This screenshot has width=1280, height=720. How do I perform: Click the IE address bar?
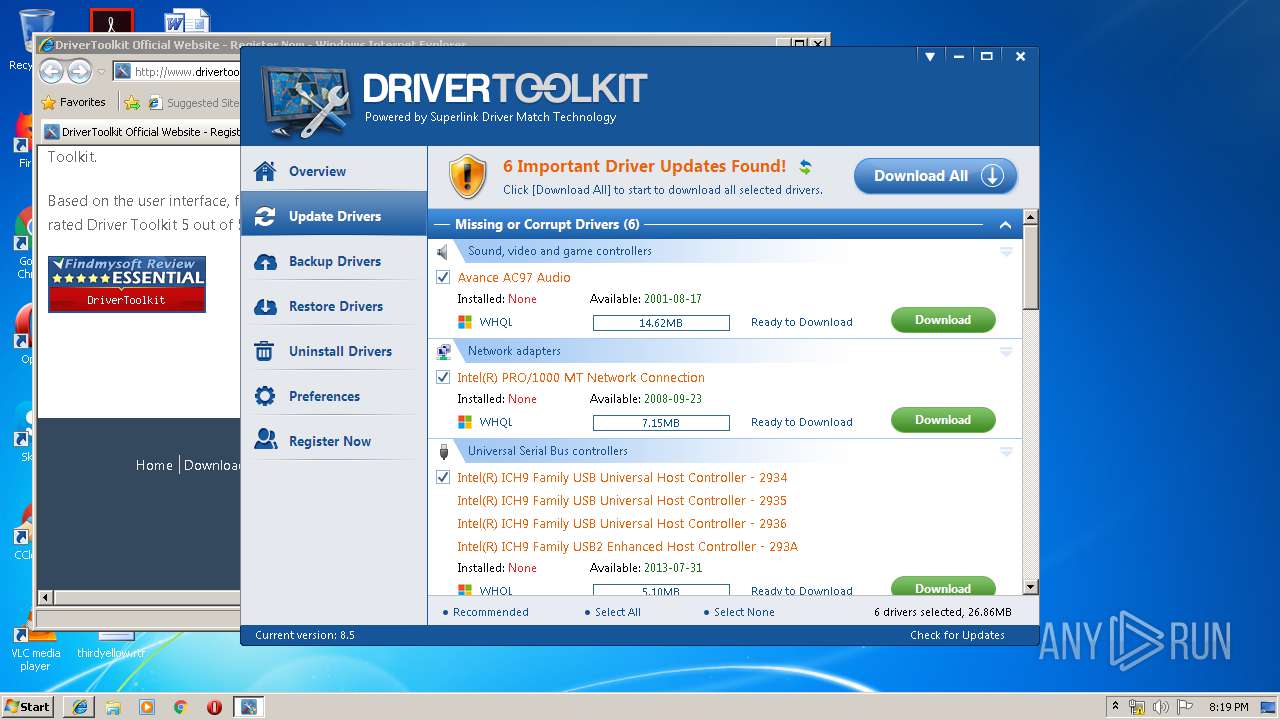(x=175, y=71)
